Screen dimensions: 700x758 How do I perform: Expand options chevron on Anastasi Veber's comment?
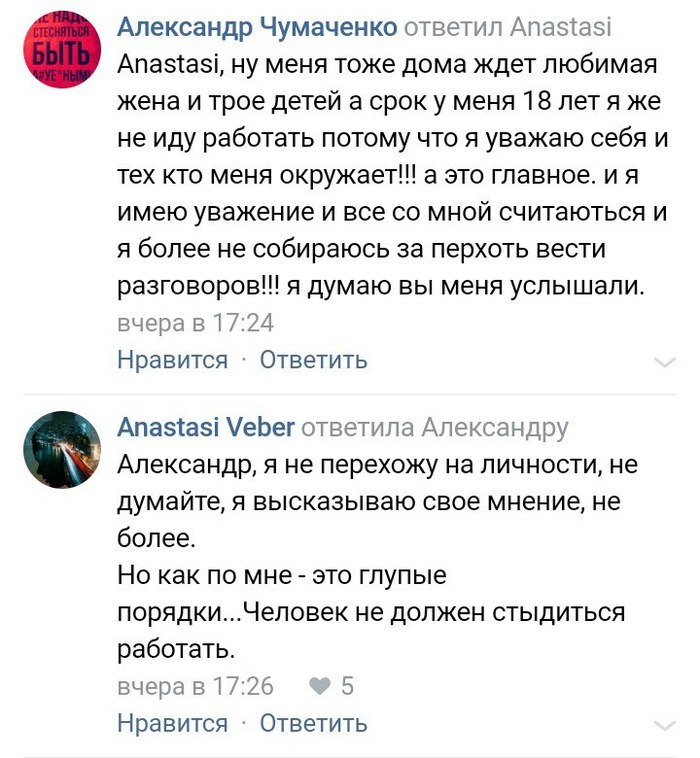point(664,726)
